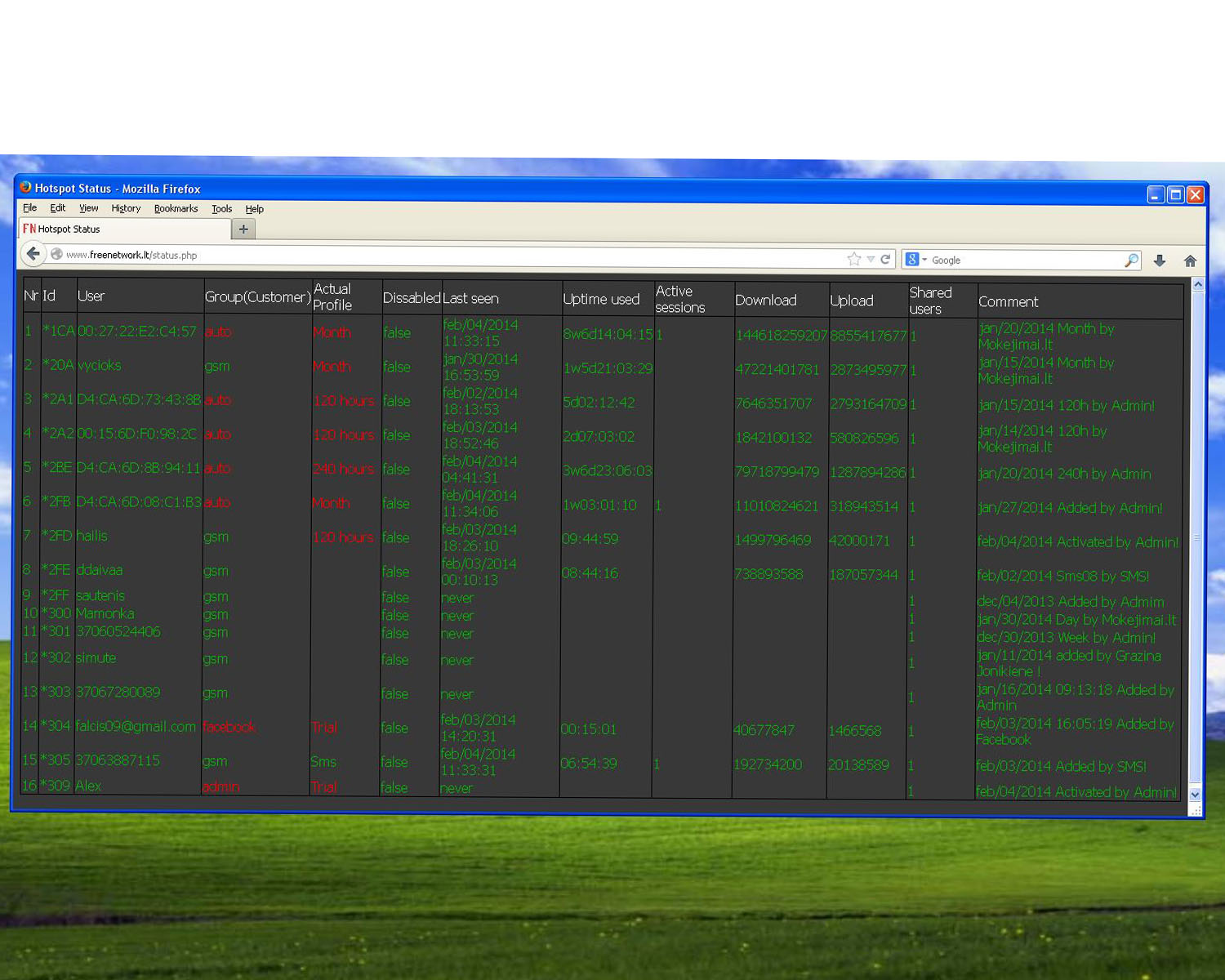
Task: Click the "Upload" column header
Action: pyautogui.click(x=851, y=301)
